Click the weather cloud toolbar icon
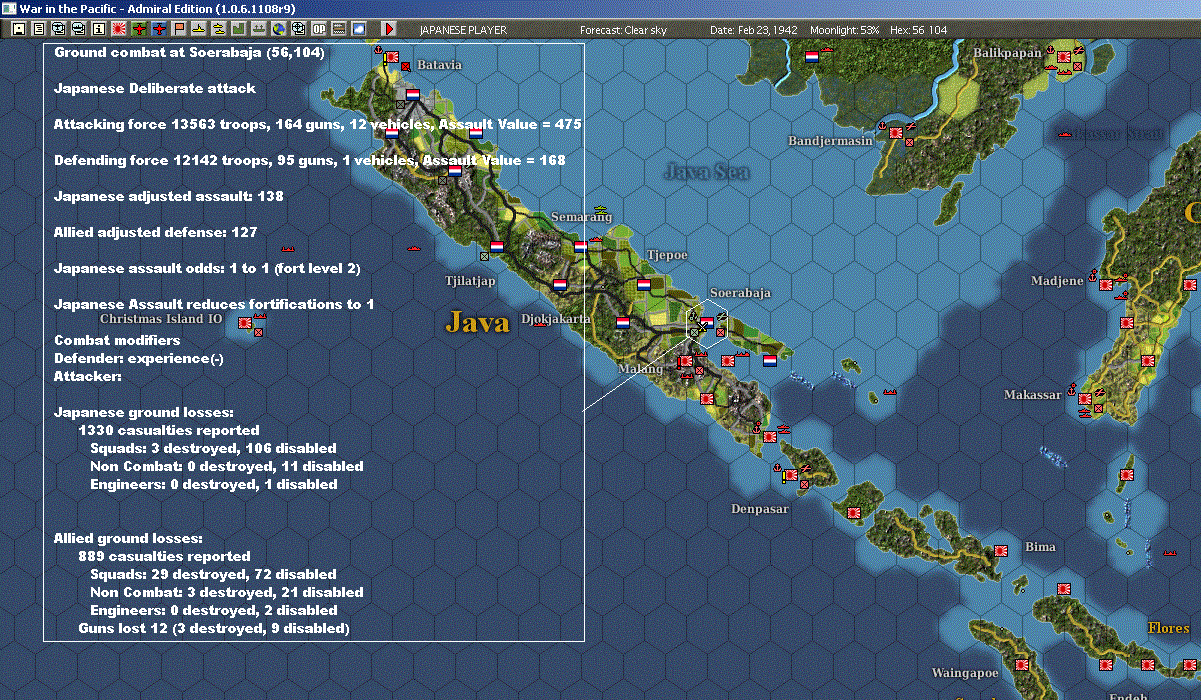Image resolution: width=1201 pixels, height=700 pixels. [358, 29]
